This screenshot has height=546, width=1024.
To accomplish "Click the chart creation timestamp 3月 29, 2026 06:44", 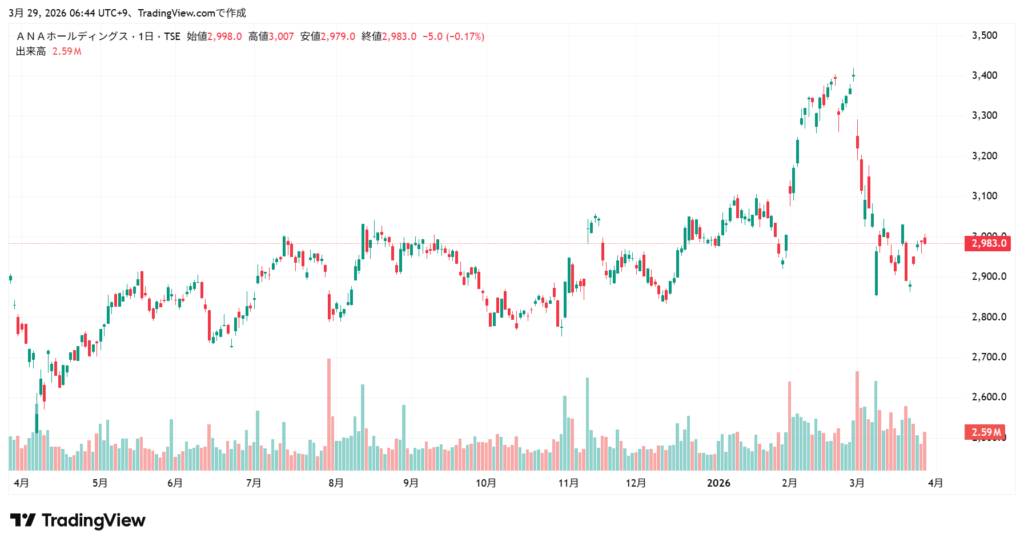I will (x=50, y=12).
